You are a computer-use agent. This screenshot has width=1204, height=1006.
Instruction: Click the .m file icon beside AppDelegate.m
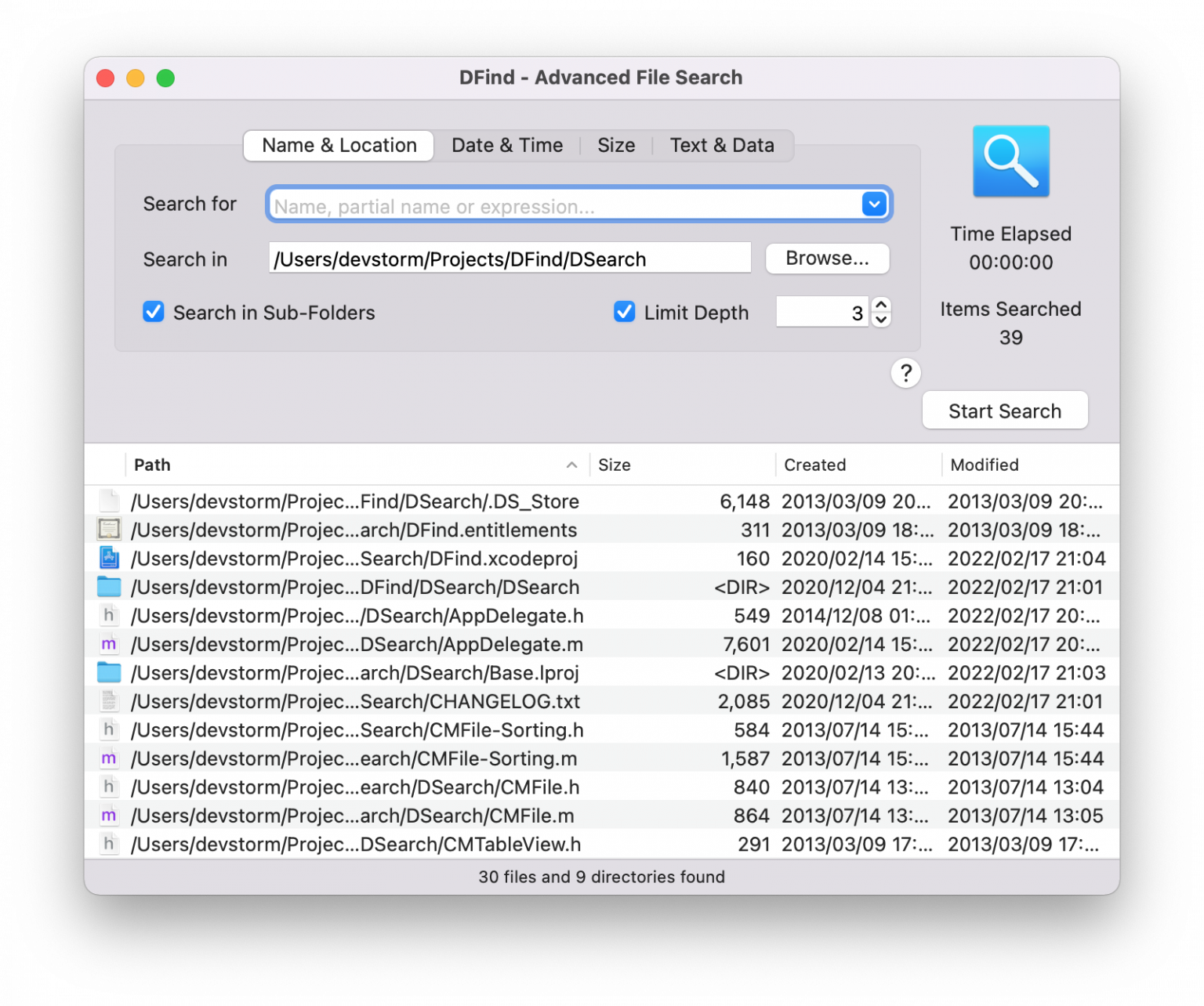109,643
